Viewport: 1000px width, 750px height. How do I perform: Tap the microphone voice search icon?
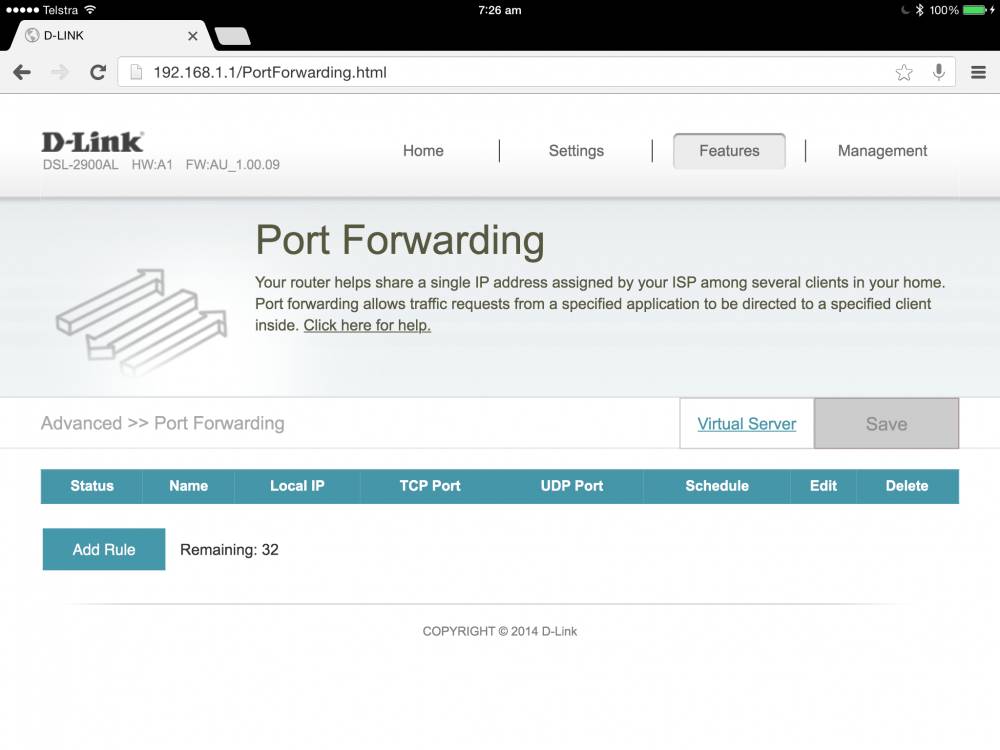point(939,72)
